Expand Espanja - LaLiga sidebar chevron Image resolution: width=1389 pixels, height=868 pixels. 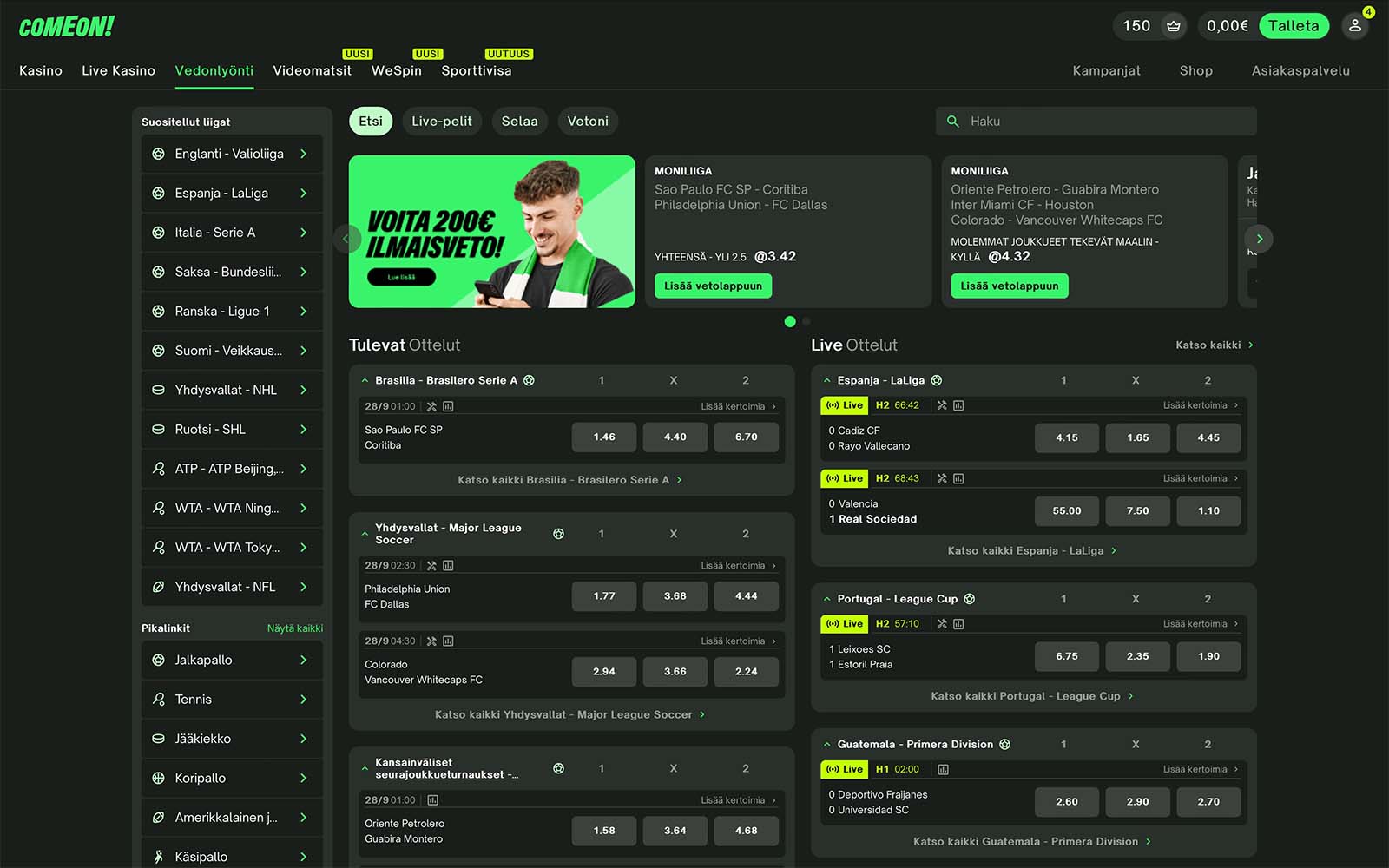pyautogui.click(x=303, y=193)
